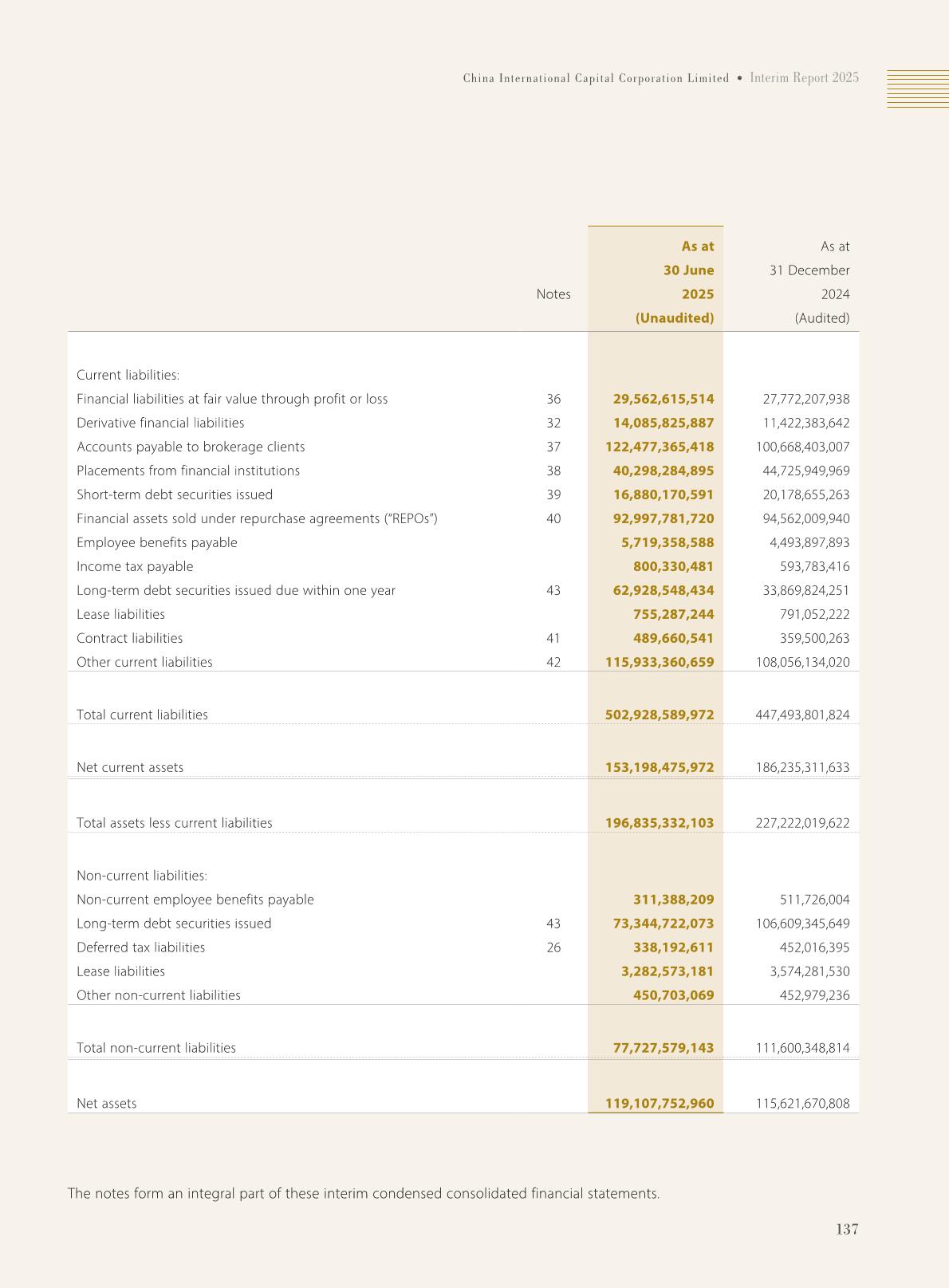Click the "(Audited)" column heading
The width and height of the screenshot is (949, 1288).
821,318
